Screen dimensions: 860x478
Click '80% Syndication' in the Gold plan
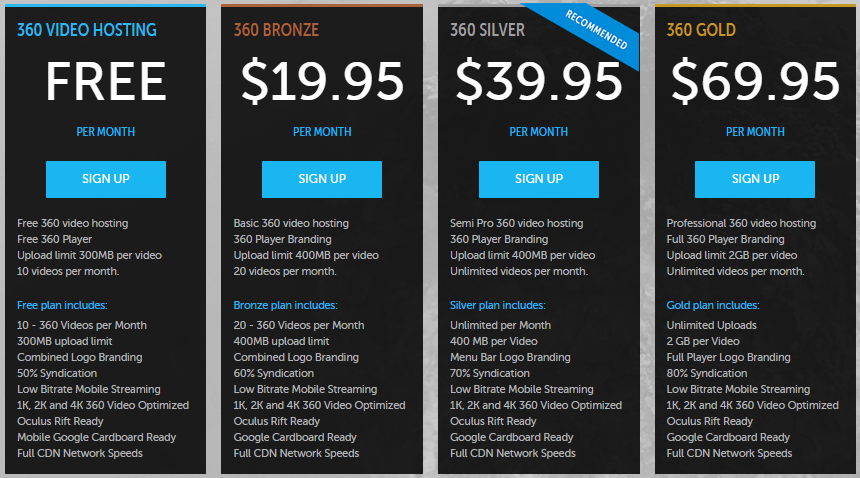[x=706, y=373]
